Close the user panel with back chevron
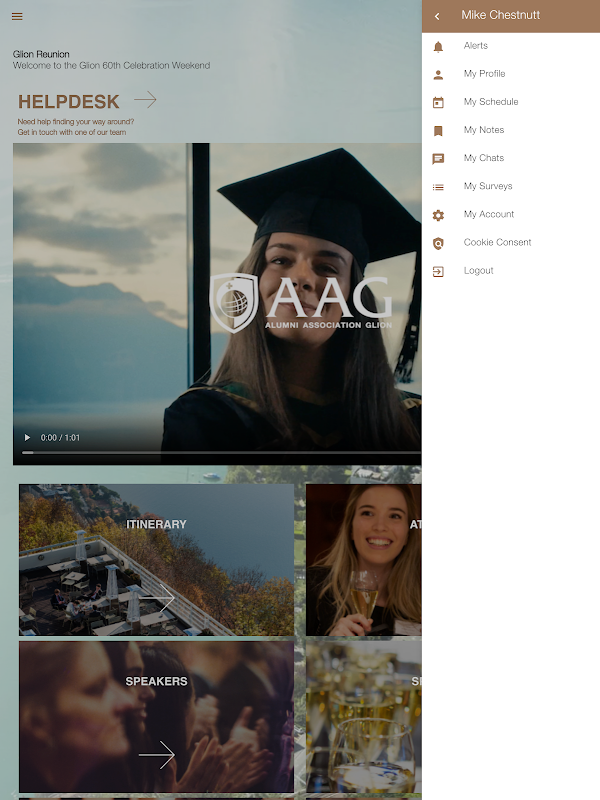The height and width of the screenshot is (800, 600). click(437, 16)
